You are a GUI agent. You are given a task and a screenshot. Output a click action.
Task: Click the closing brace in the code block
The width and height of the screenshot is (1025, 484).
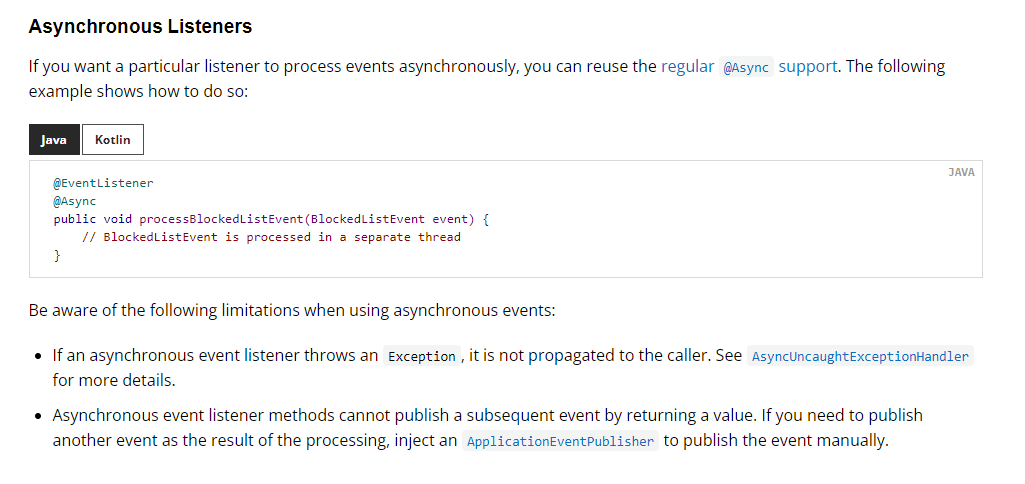57,255
